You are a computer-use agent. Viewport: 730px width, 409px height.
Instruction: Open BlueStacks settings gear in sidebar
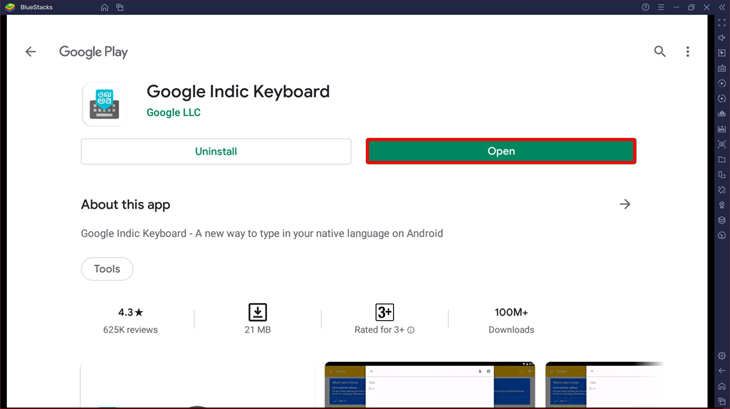point(722,356)
